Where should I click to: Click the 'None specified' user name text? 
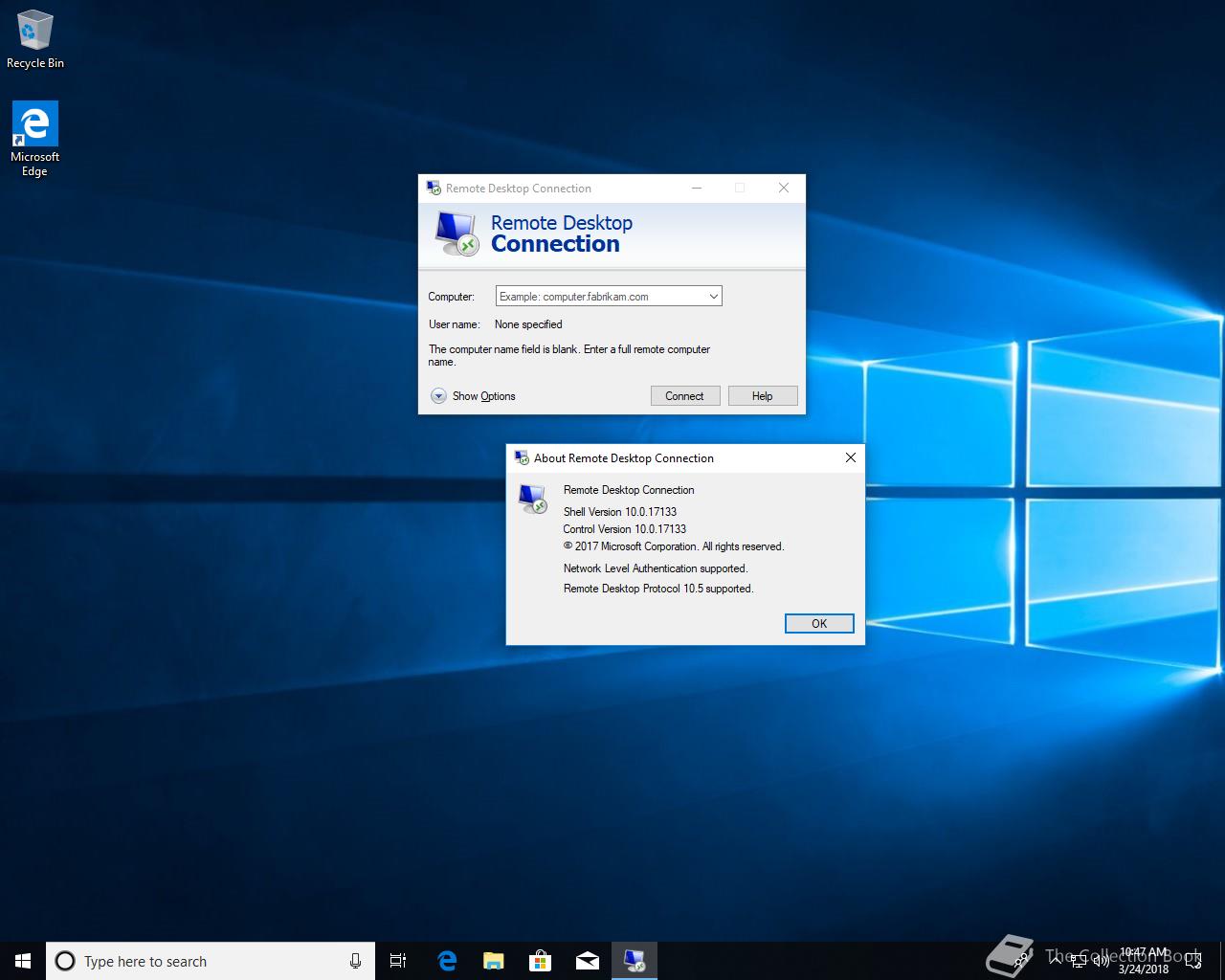coord(528,324)
